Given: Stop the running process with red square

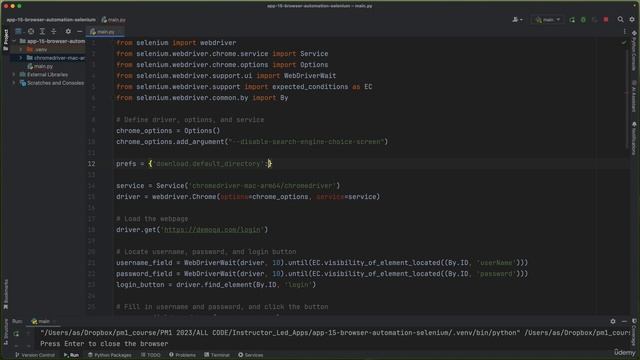Looking at the screenshot, I should (606, 20).
